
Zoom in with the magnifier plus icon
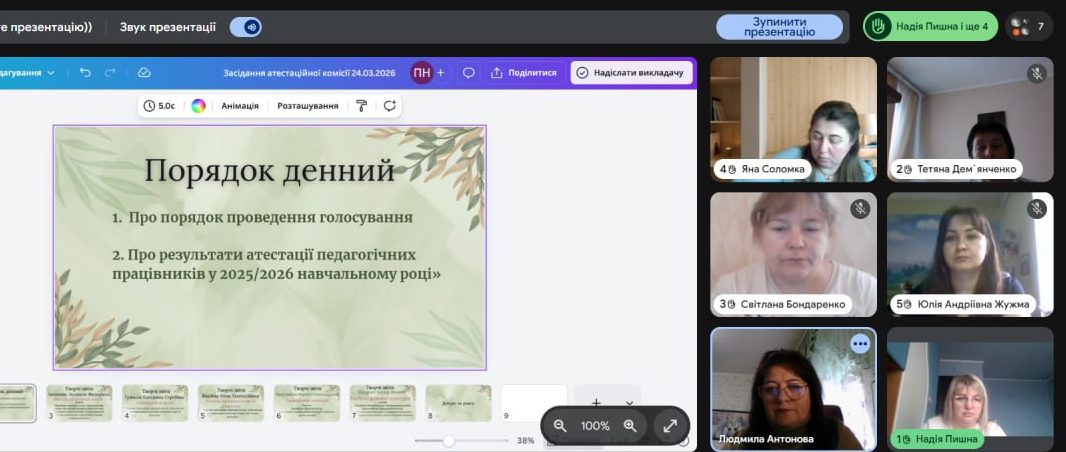pyautogui.click(x=630, y=426)
